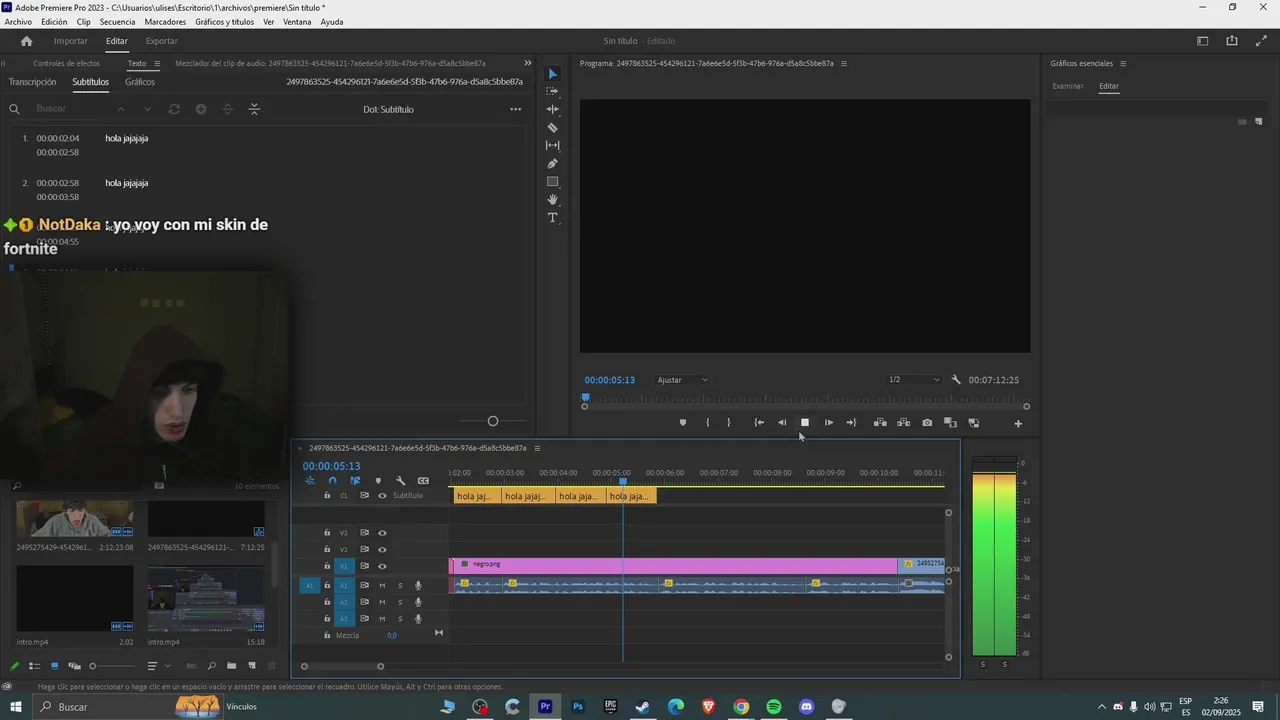Toggle visibility of track V3

point(382,533)
